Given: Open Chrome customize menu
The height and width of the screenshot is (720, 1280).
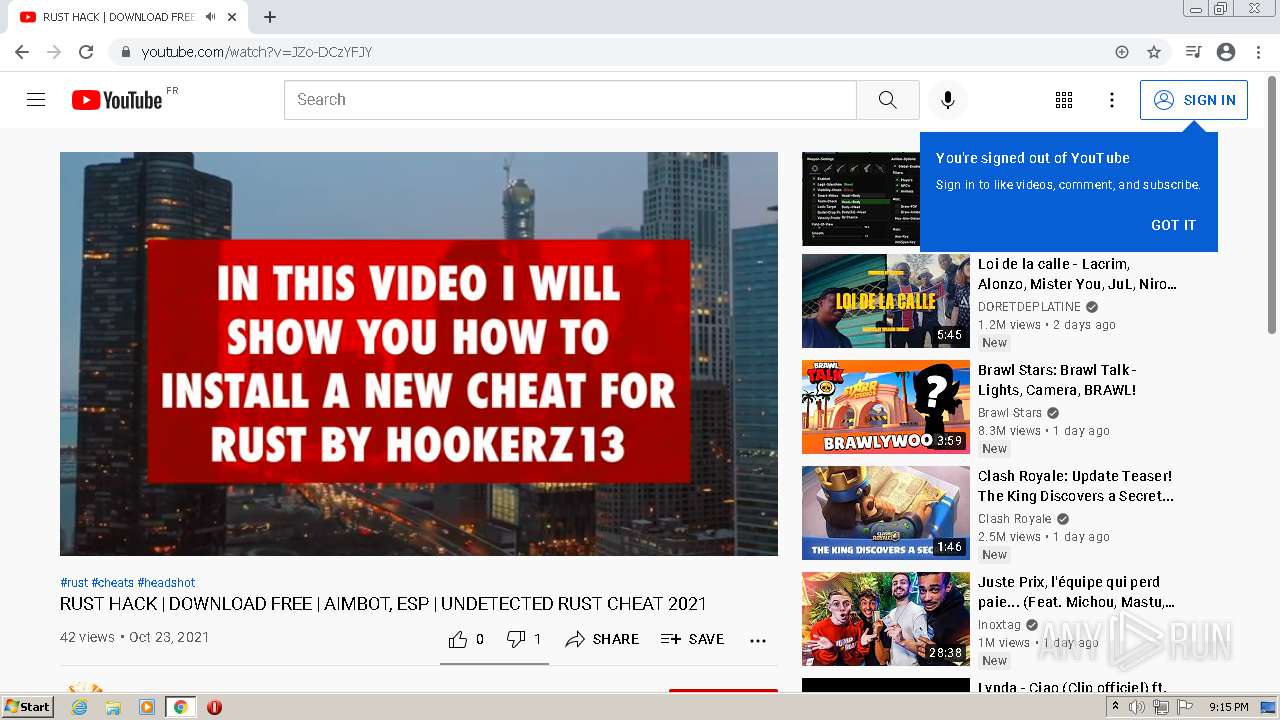Looking at the screenshot, I should pyautogui.click(x=1258, y=52).
